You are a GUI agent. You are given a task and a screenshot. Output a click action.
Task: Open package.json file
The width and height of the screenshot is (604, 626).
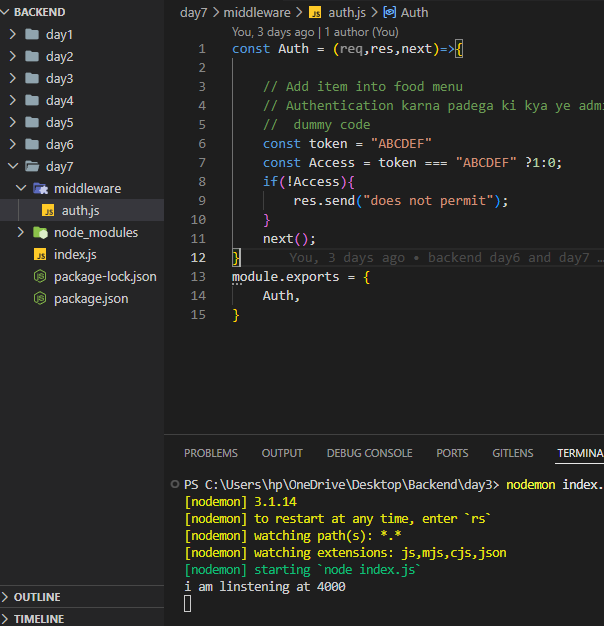point(91,298)
